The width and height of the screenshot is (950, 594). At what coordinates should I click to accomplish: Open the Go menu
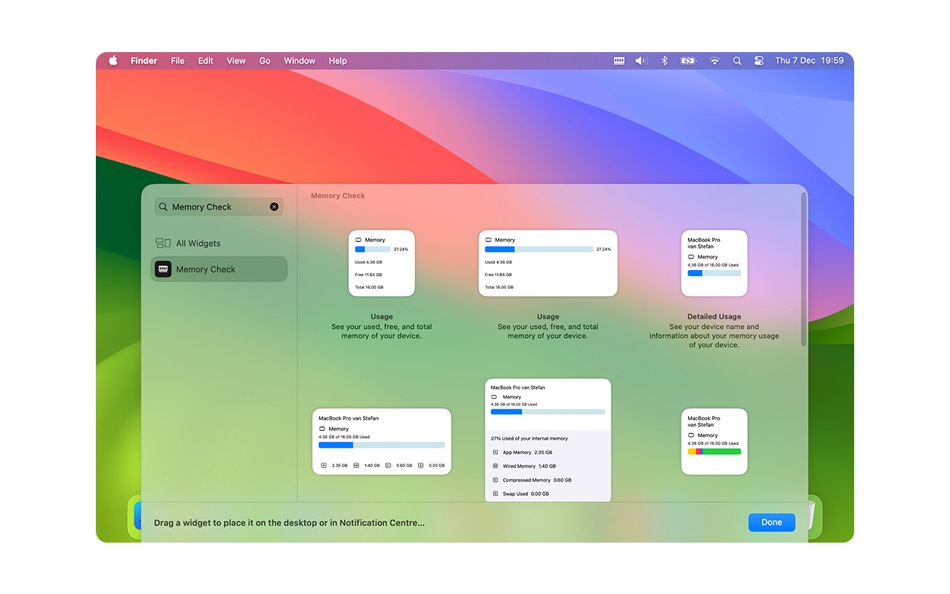click(x=265, y=61)
